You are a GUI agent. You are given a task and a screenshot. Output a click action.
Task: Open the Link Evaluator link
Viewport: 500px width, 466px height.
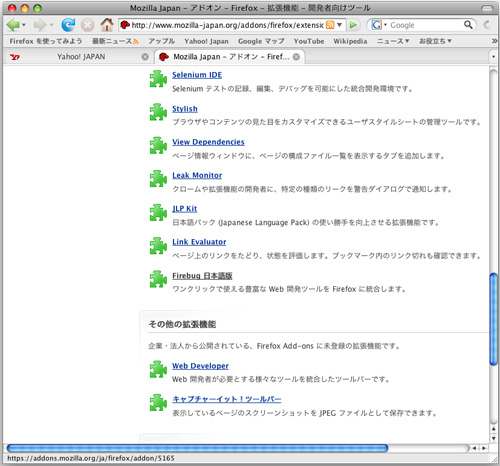point(199,242)
